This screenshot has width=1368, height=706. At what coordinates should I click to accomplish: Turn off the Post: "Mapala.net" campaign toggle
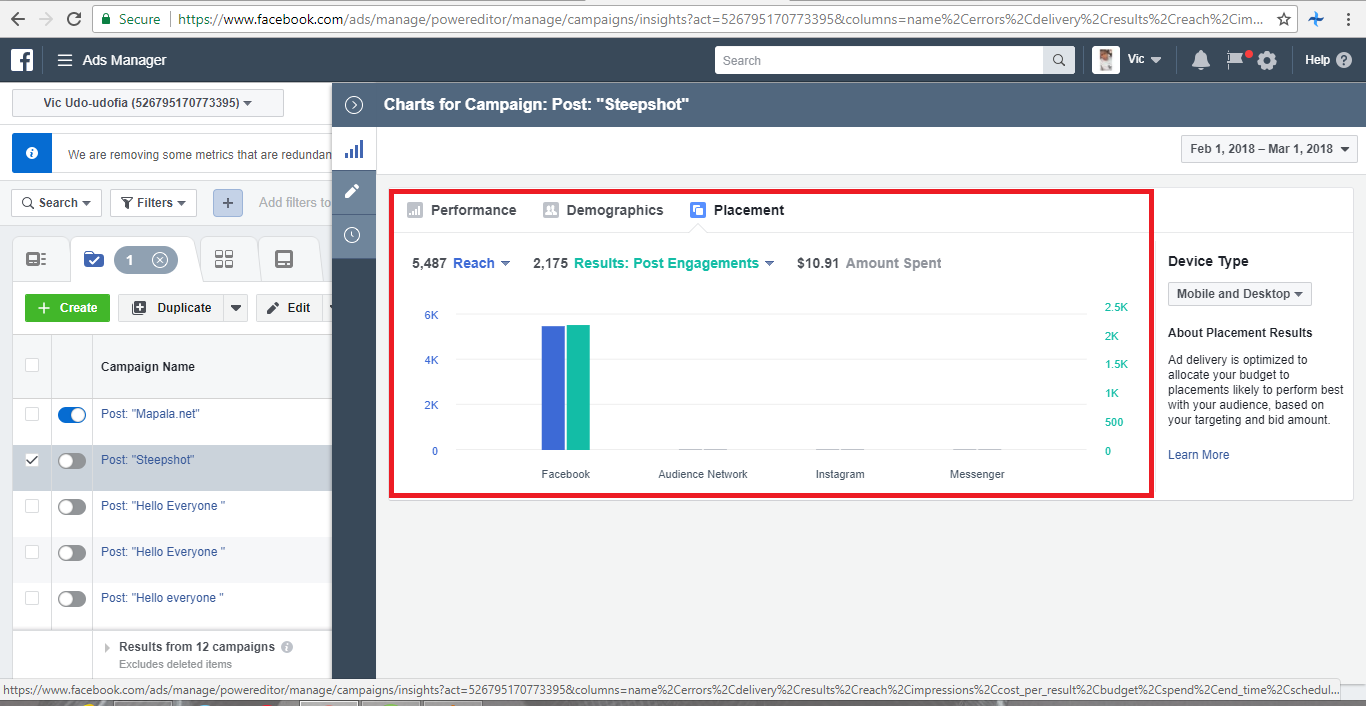pos(72,415)
